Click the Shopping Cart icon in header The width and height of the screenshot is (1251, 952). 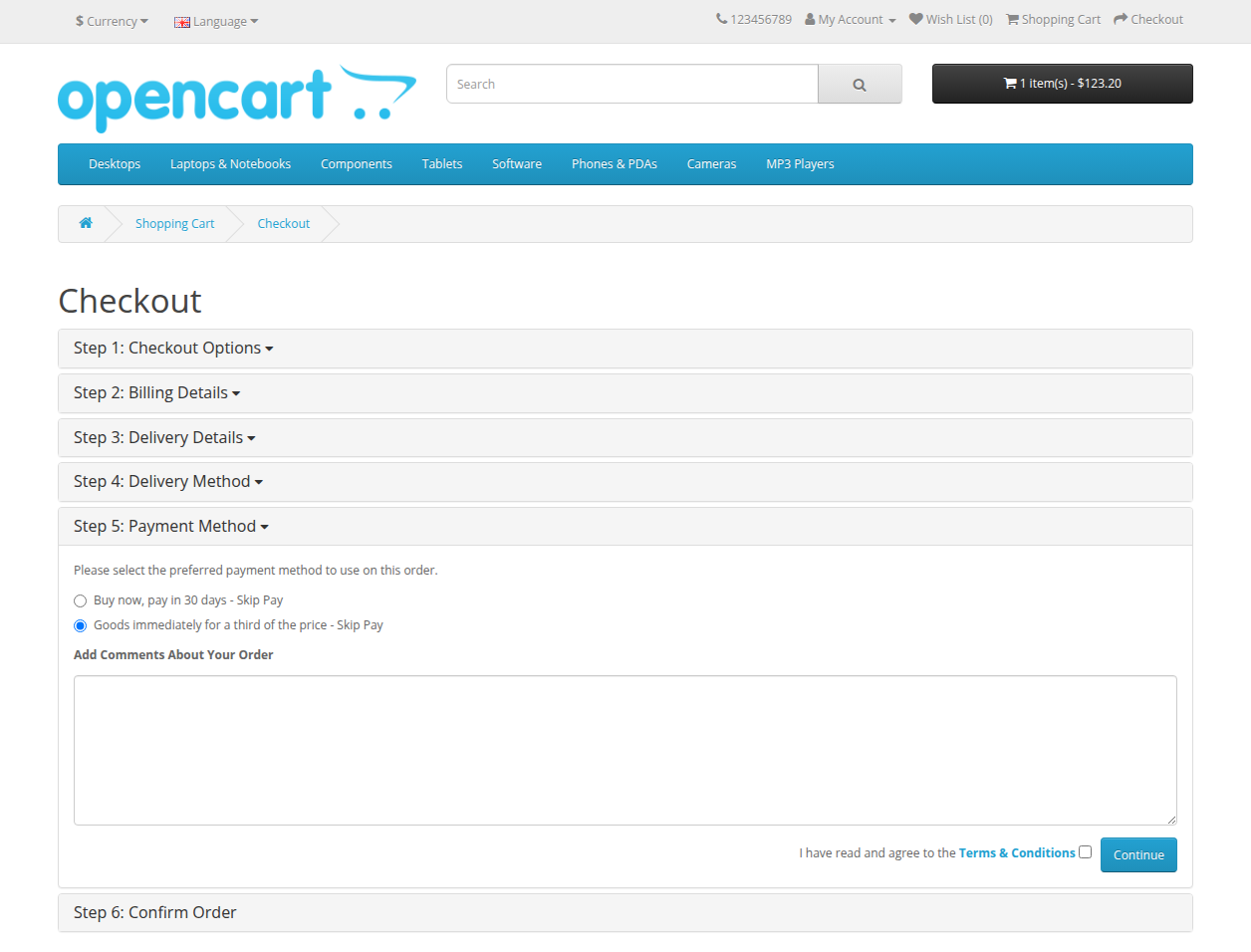[x=1012, y=19]
